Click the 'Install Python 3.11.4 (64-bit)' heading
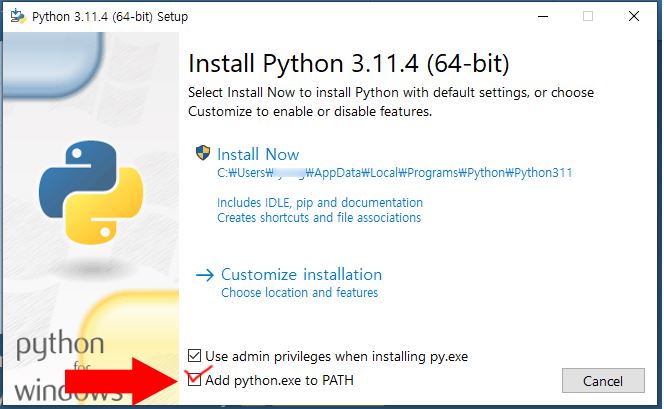The width and height of the screenshot is (664, 409). pyautogui.click(x=349, y=64)
